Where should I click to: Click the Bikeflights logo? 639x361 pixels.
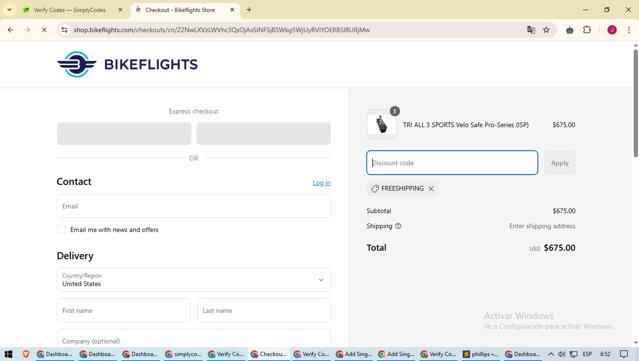click(x=128, y=64)
